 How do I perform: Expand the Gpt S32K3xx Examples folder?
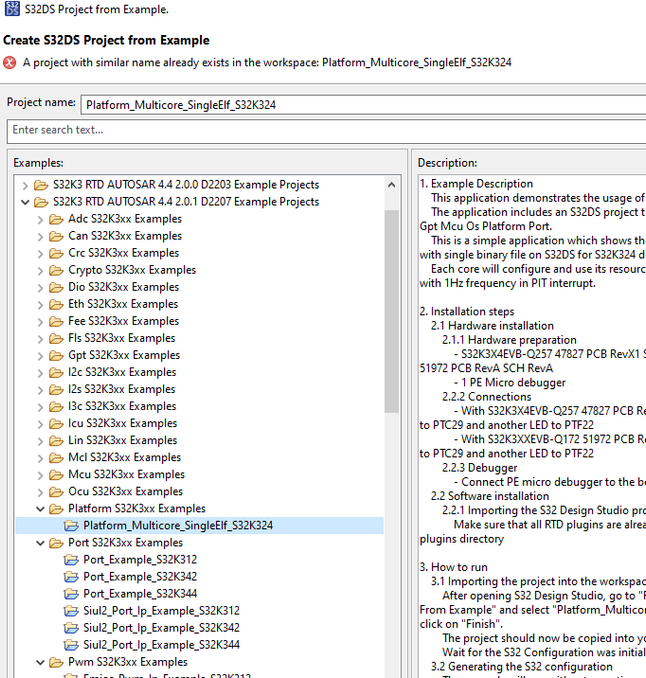click(40, 356)
